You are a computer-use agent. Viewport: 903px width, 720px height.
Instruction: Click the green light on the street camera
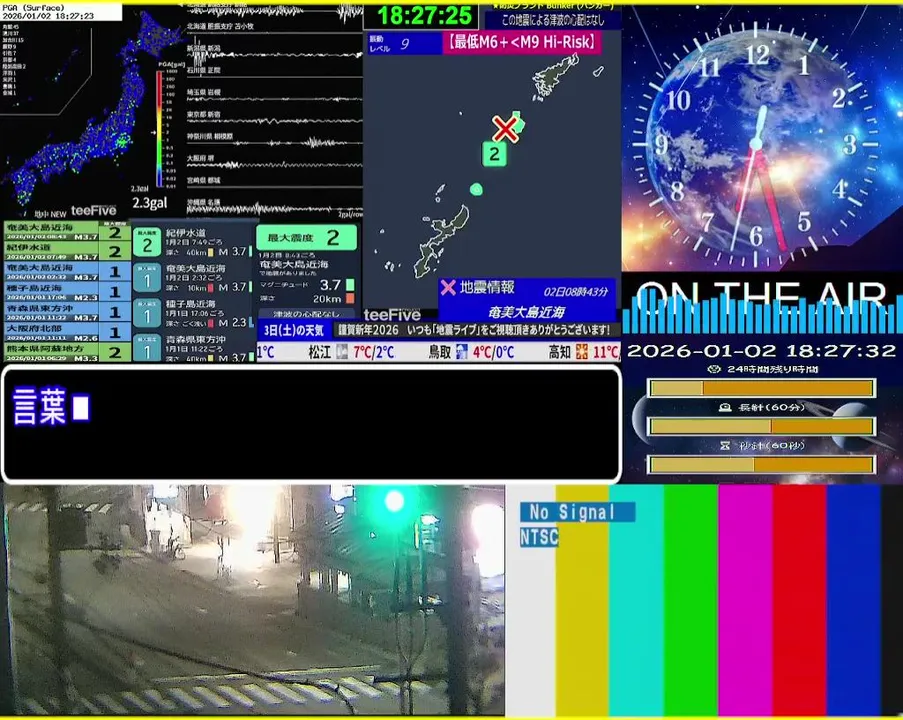[394, 501]
